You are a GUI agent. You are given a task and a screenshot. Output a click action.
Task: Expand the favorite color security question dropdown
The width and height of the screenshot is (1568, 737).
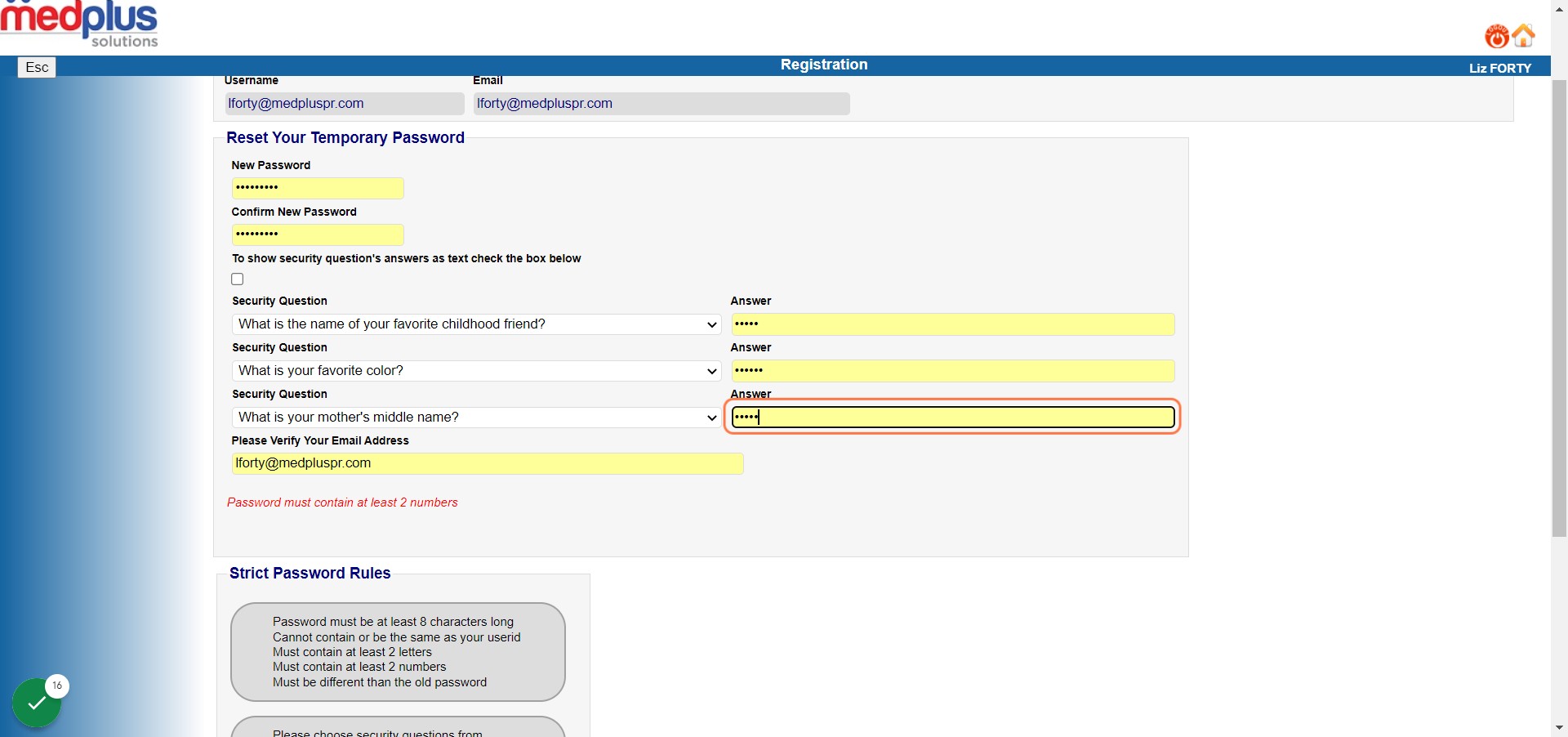[x=477, y=371]
